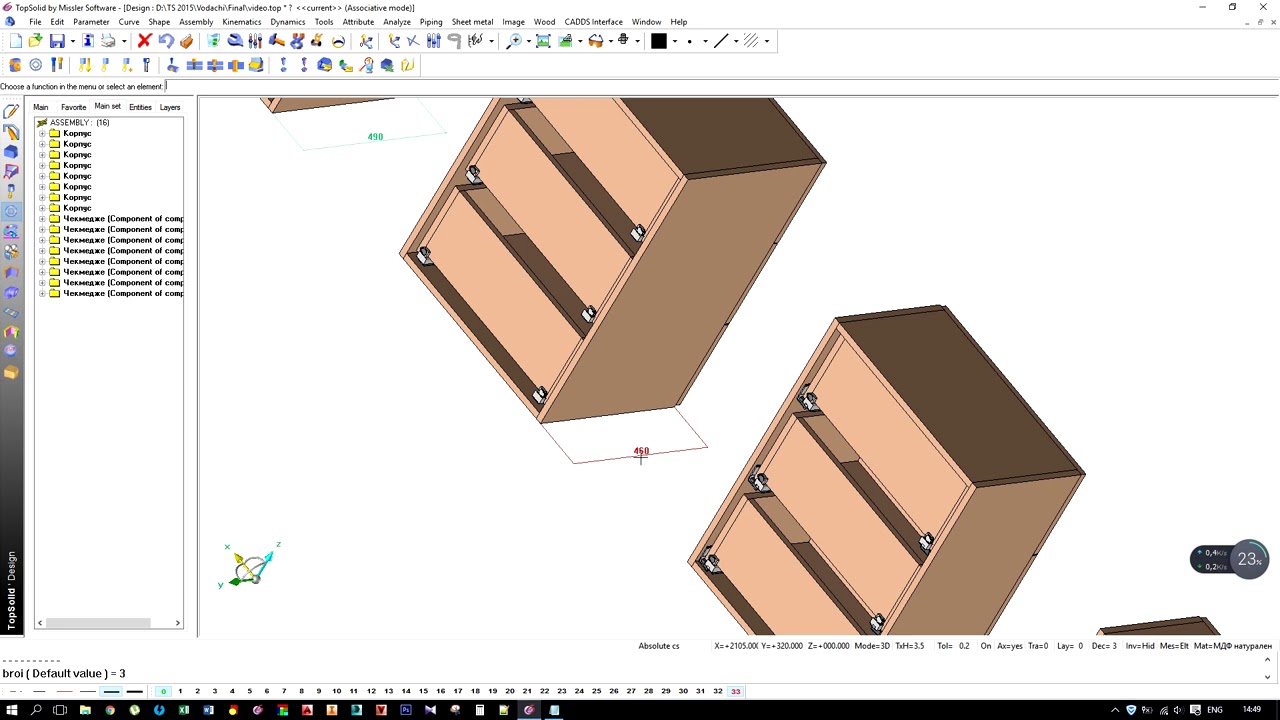Click the black current color swatch
Image resolution: width=1280 pixels, height=720 pixels.
pyautogui.click(x=659, y=41)
